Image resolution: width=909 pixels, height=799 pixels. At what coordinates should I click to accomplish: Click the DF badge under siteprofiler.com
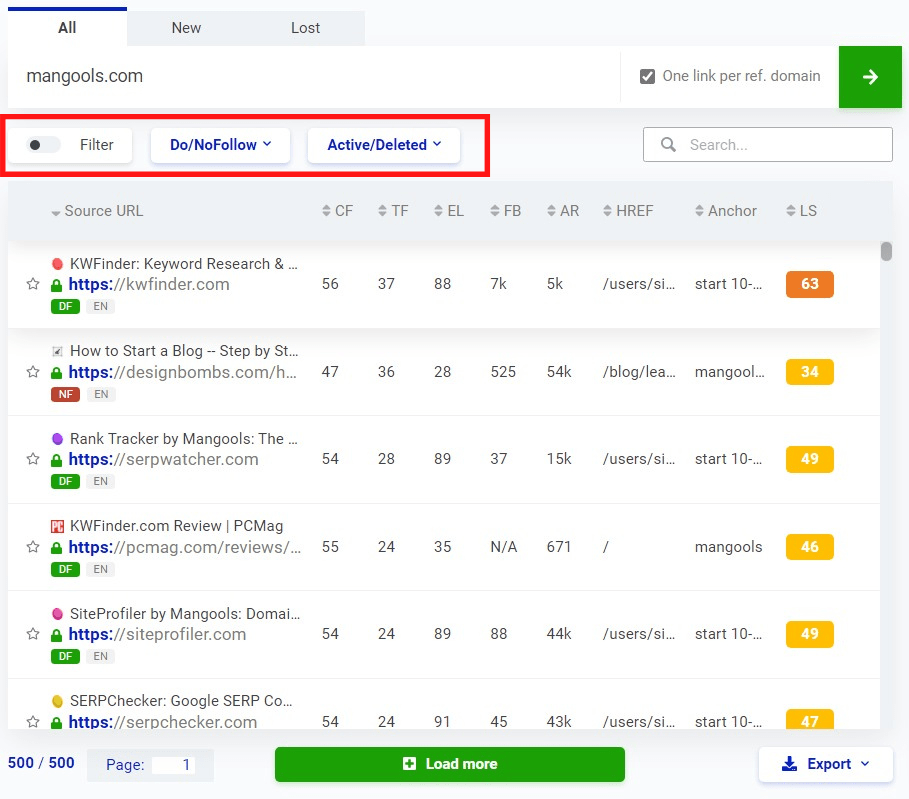pos(66,656)
